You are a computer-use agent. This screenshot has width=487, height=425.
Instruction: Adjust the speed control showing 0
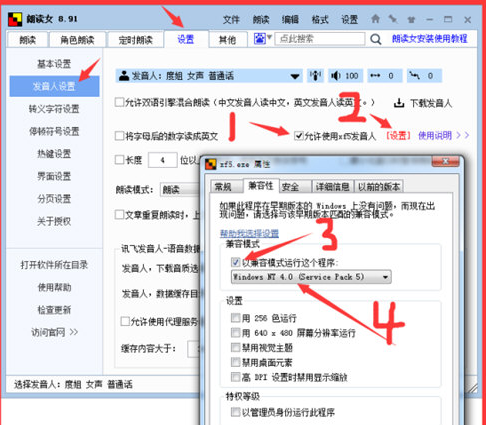(384, 76)
